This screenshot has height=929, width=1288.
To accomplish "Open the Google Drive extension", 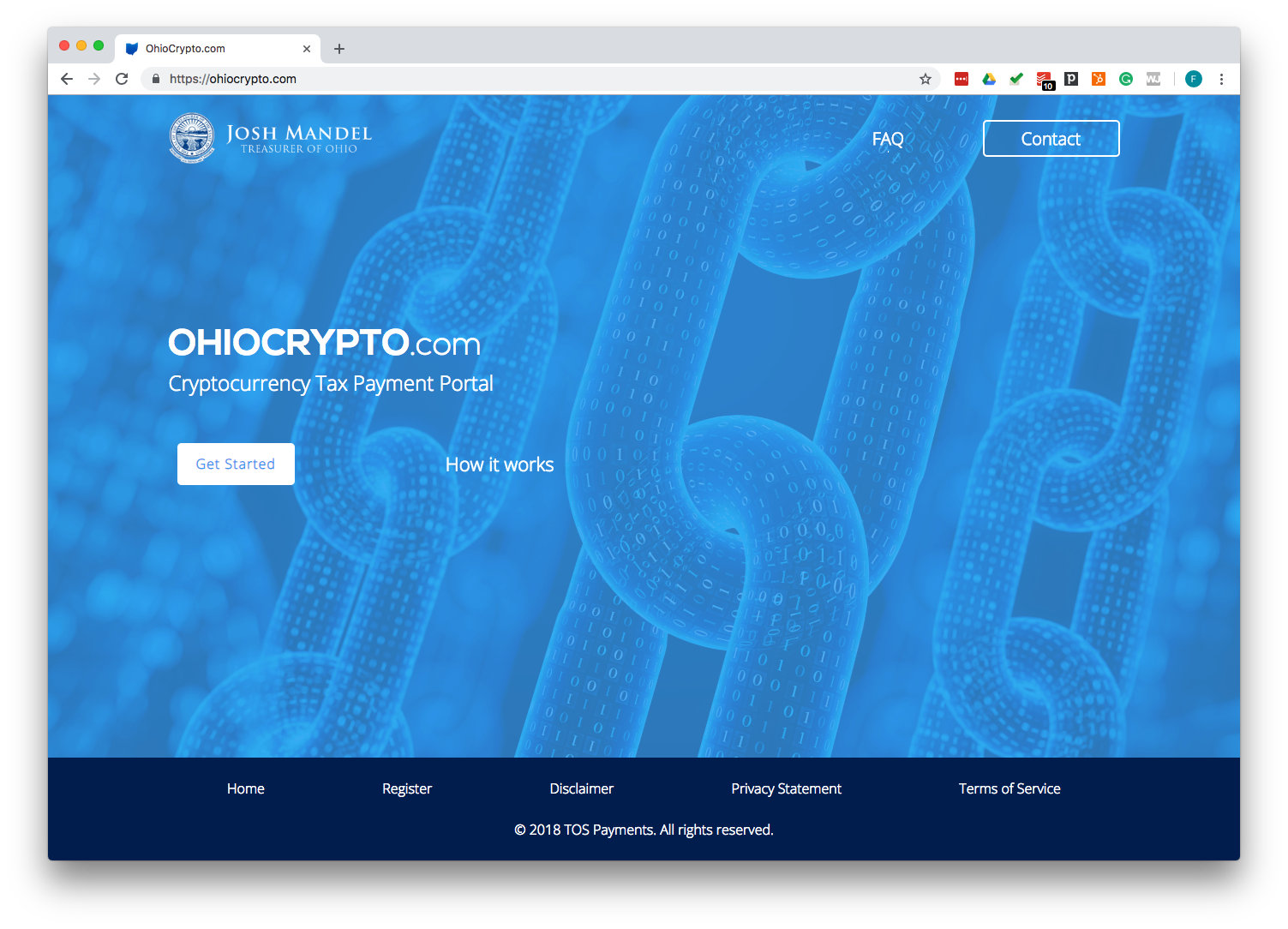I will coord(989,79).
